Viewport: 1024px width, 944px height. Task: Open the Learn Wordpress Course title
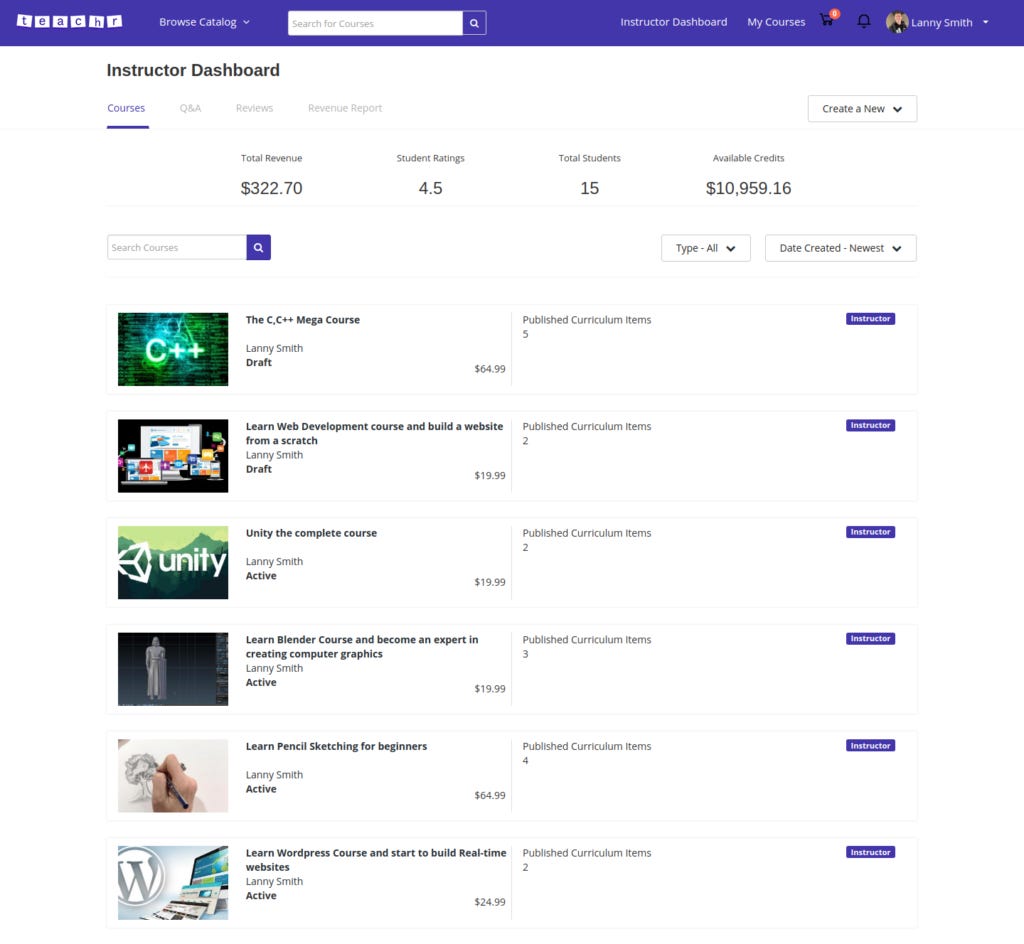coord(376,860)
